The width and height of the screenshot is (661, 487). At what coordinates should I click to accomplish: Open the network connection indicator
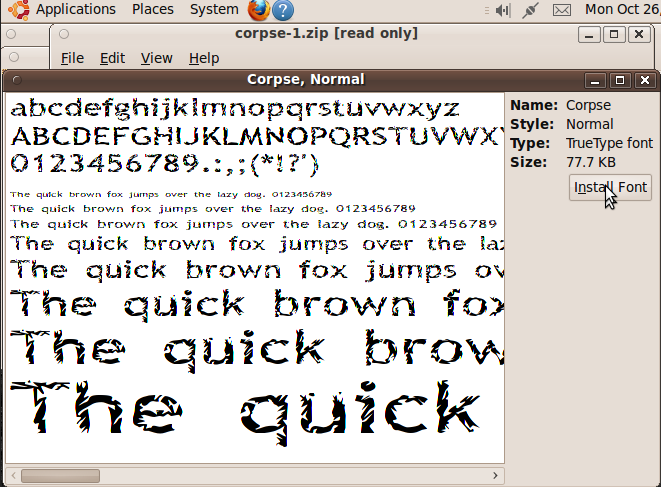pyautogui.click(x=531, y=10)
